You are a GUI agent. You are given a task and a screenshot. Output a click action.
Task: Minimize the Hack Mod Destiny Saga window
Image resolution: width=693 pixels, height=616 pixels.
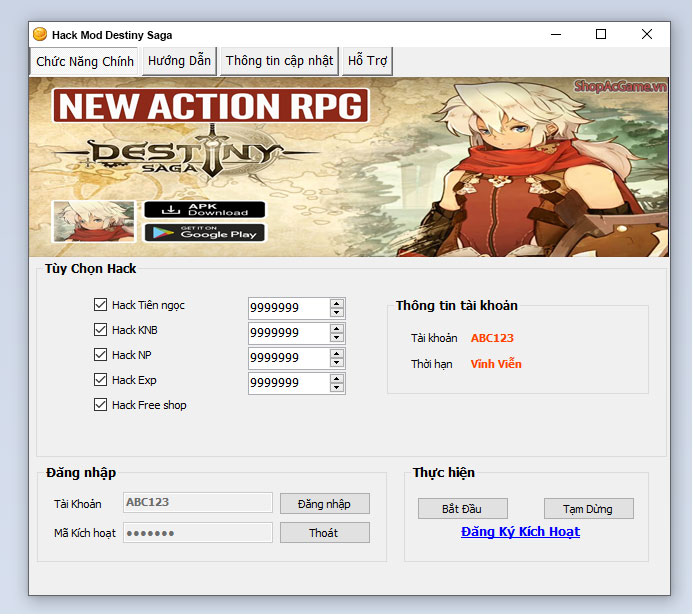tap(556, 34)
